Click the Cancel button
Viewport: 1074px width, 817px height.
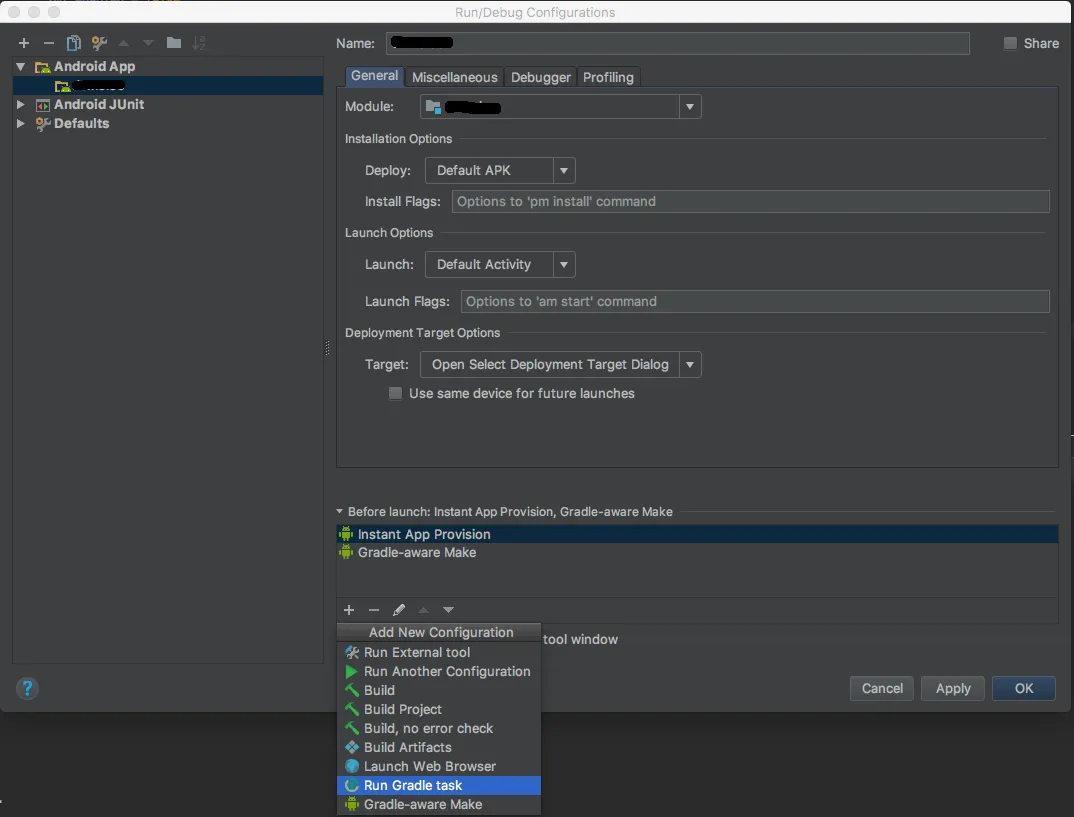point(882,688)
